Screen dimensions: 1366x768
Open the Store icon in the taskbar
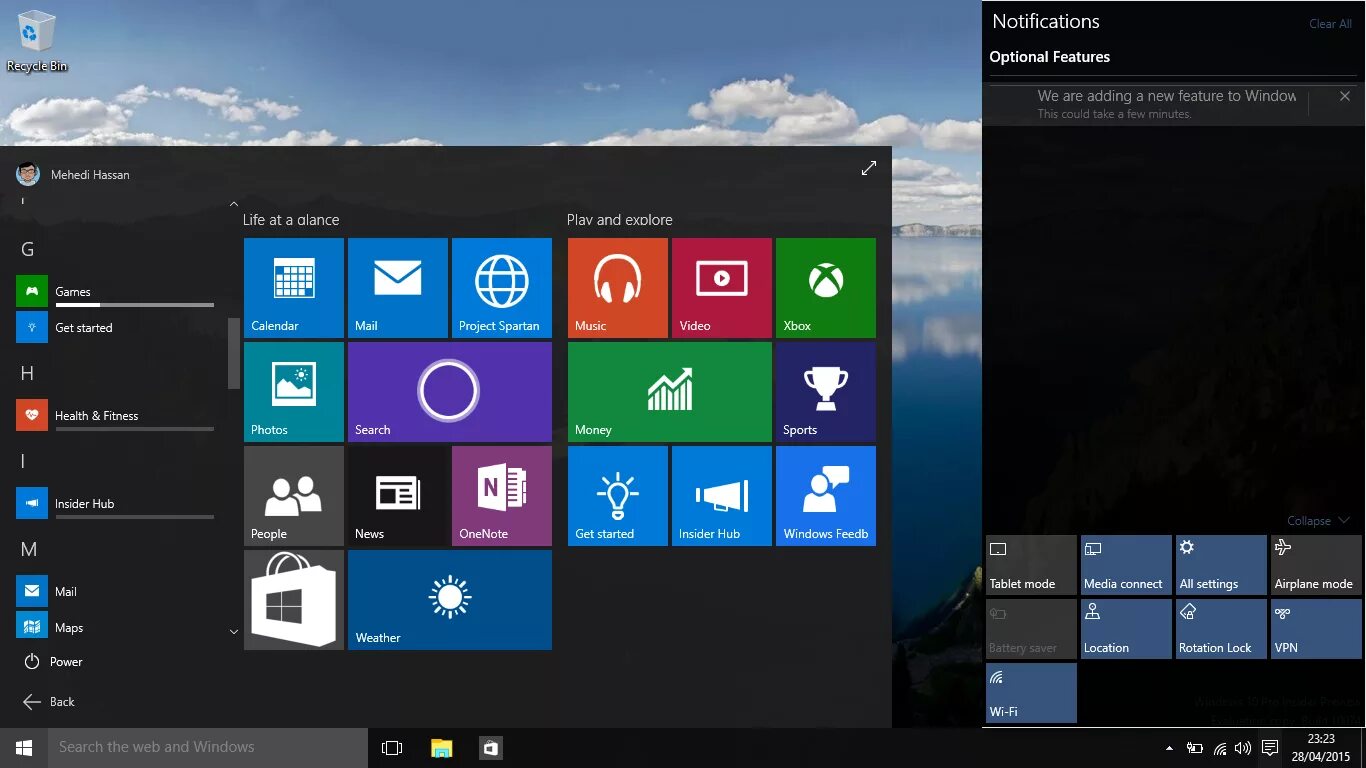490,748
